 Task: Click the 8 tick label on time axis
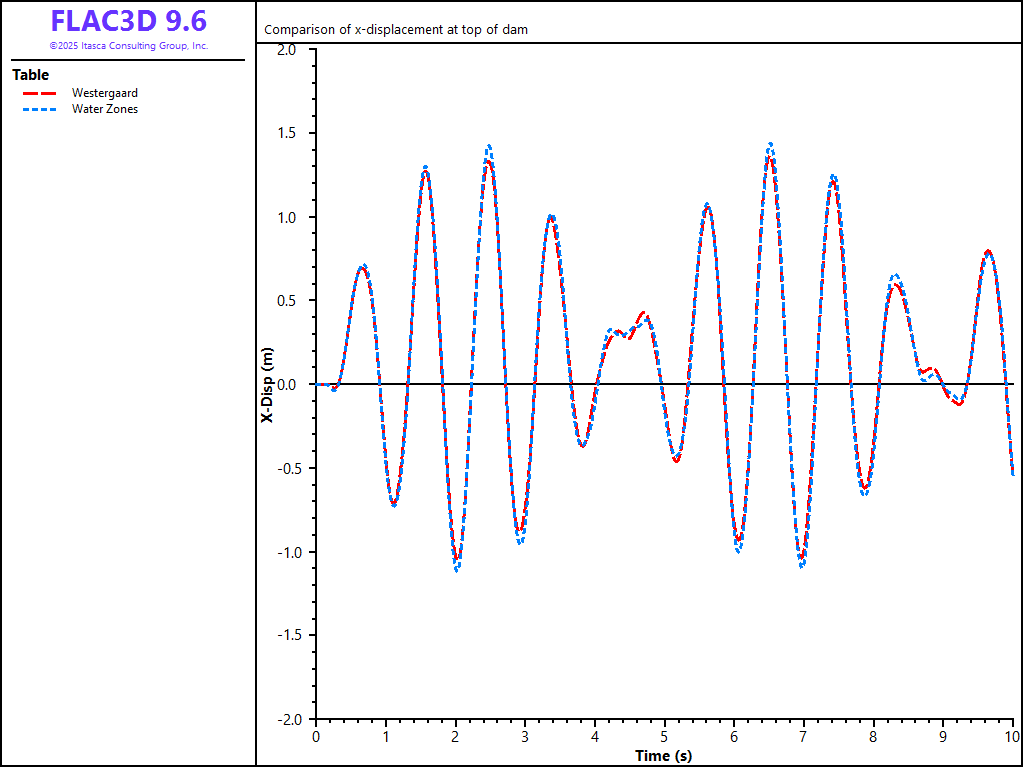[x=874, y=736]
